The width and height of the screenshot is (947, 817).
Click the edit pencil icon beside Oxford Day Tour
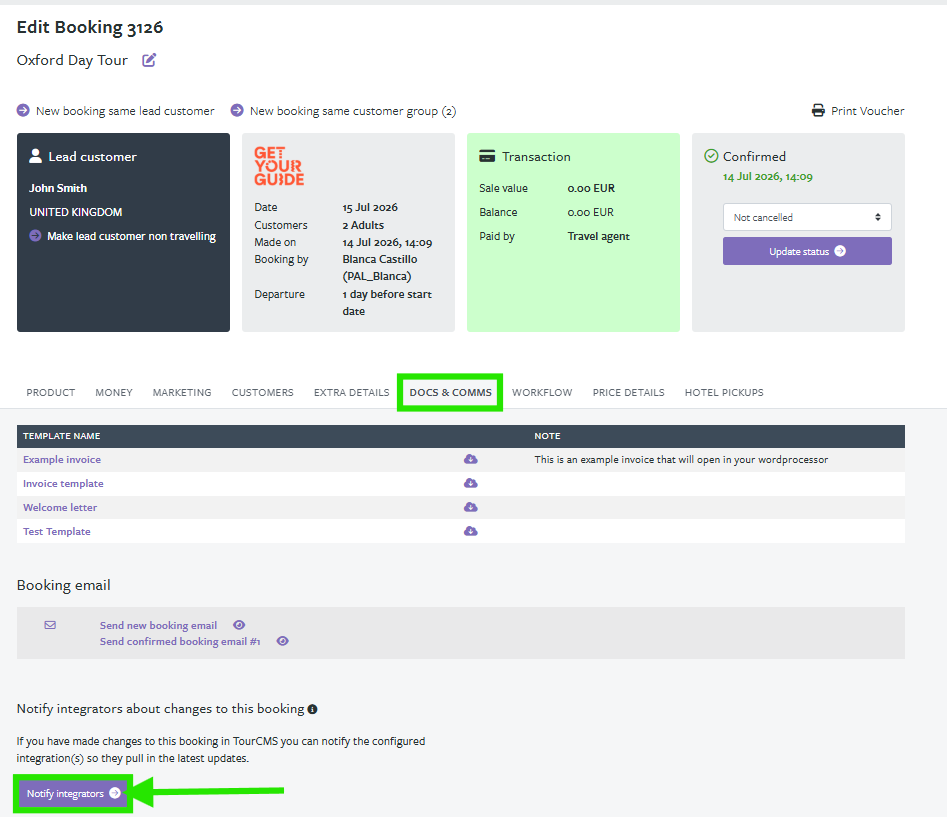coord(149,60)
